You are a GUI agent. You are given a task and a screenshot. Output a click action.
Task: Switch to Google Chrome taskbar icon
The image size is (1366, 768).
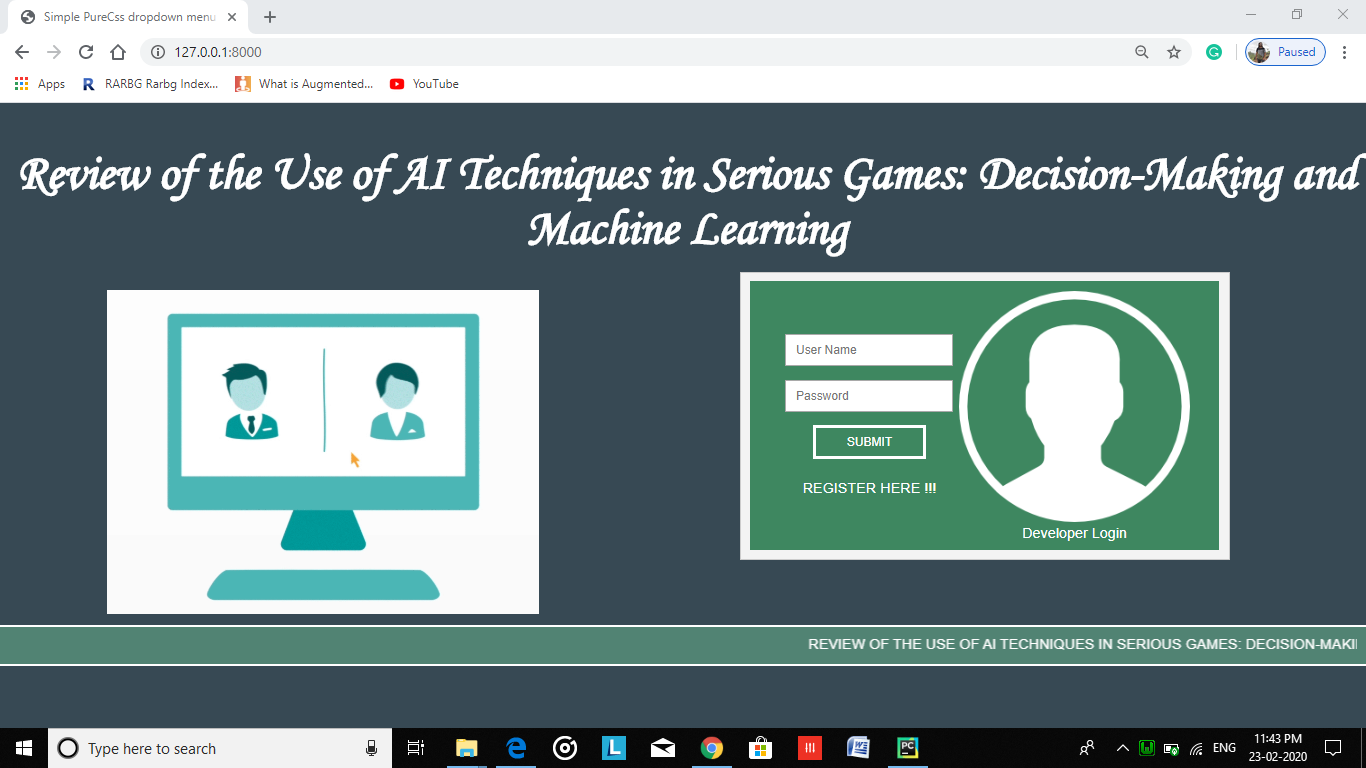(x=711, y=748)
